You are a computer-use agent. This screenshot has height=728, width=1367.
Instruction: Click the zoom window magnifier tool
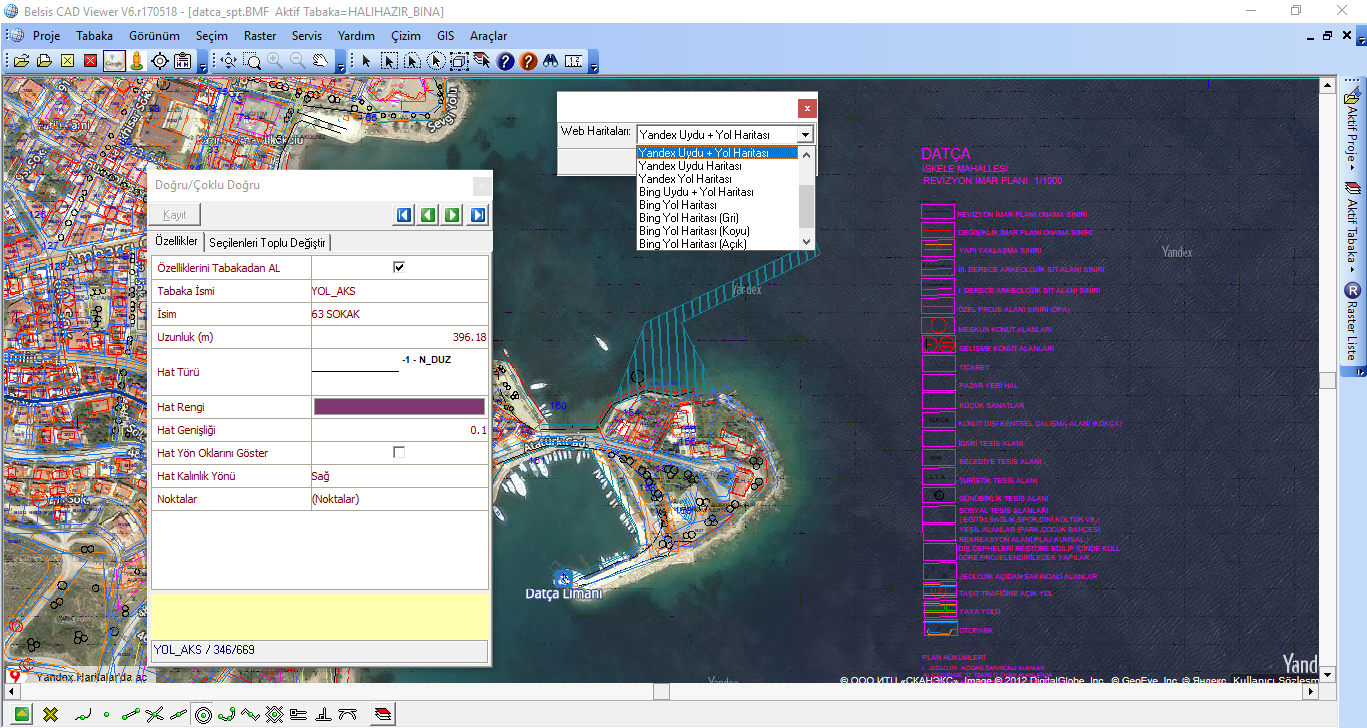pyautogui.click(x=252, y=61)
